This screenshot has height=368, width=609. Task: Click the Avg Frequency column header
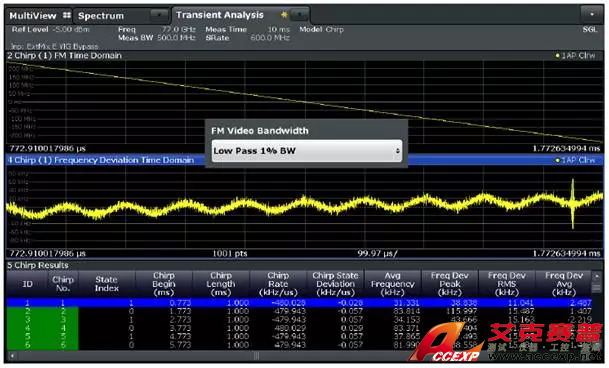pyautogui.click(x=392, y=284)
